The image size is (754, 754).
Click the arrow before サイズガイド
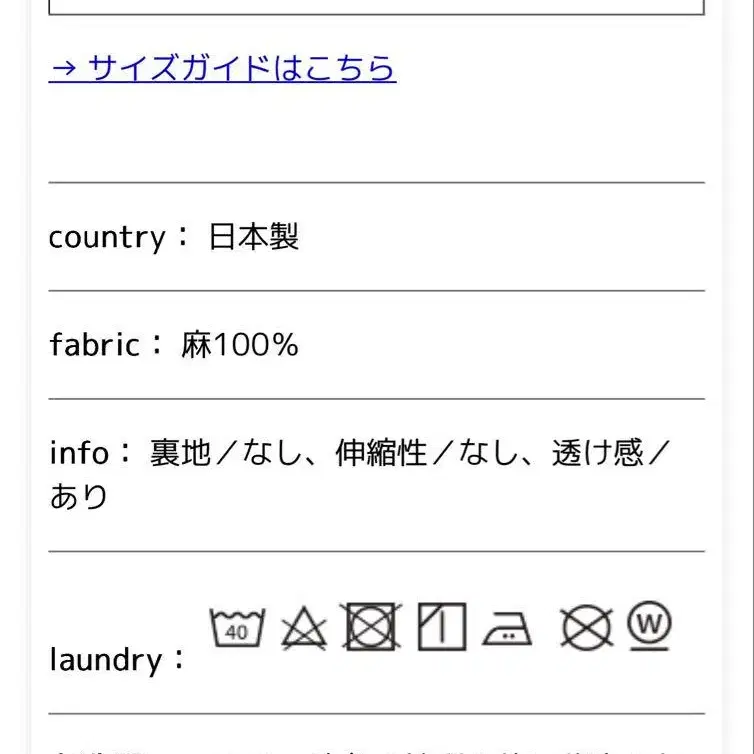(63, 68)
